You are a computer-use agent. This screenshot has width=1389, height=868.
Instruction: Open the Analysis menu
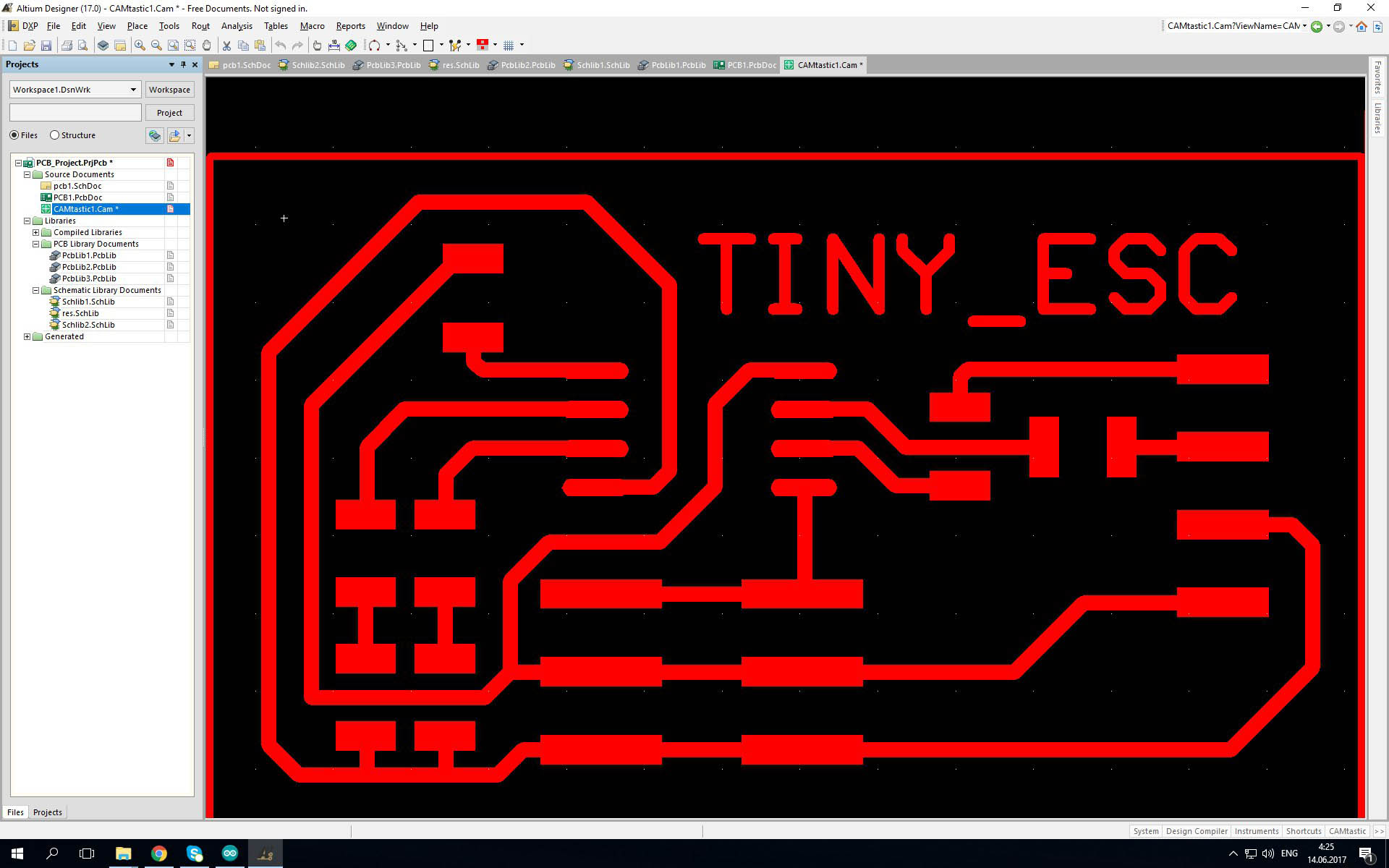click(237, 26)
